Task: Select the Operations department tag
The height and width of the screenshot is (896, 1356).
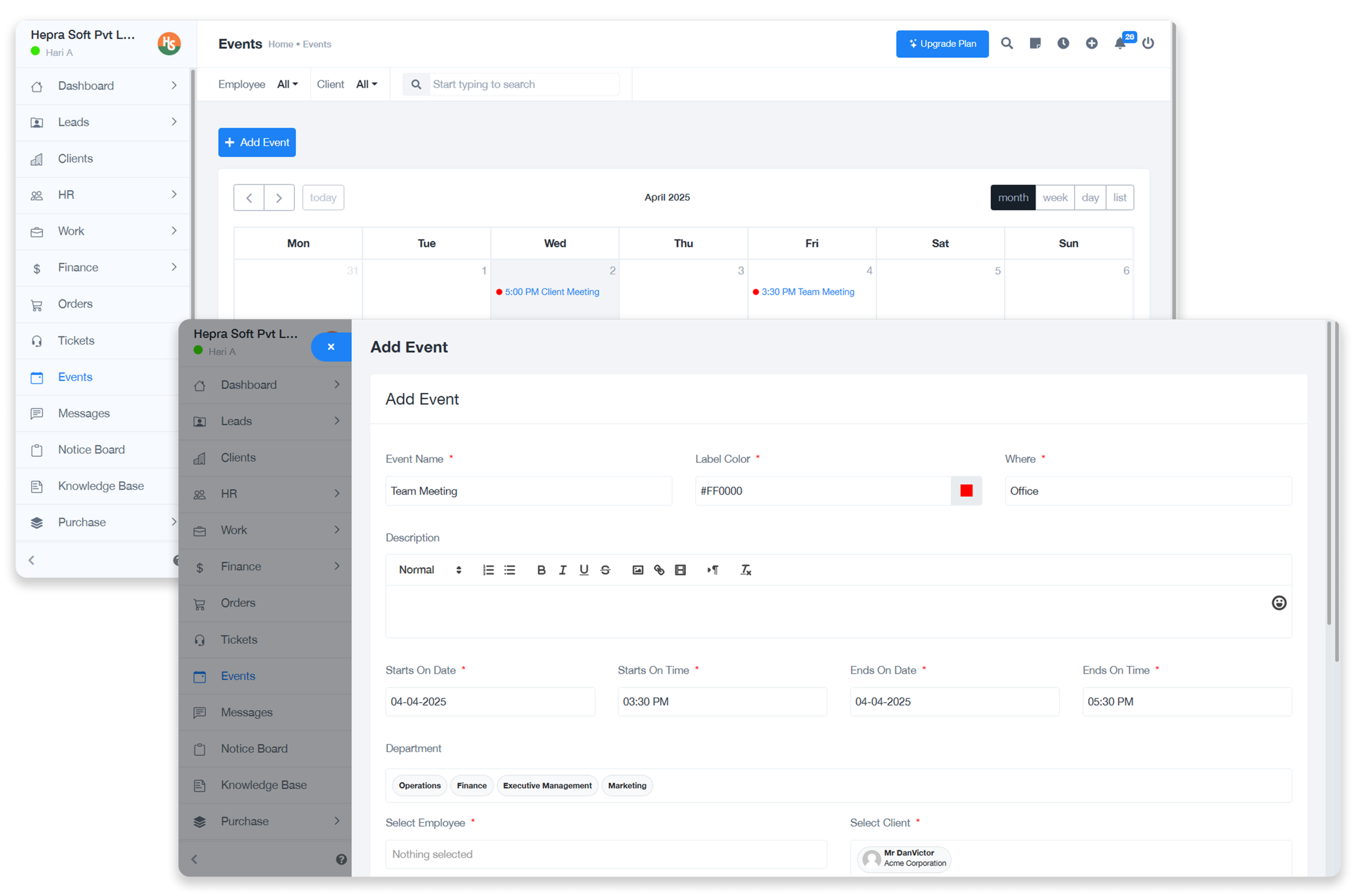Action: pos(419,786)
